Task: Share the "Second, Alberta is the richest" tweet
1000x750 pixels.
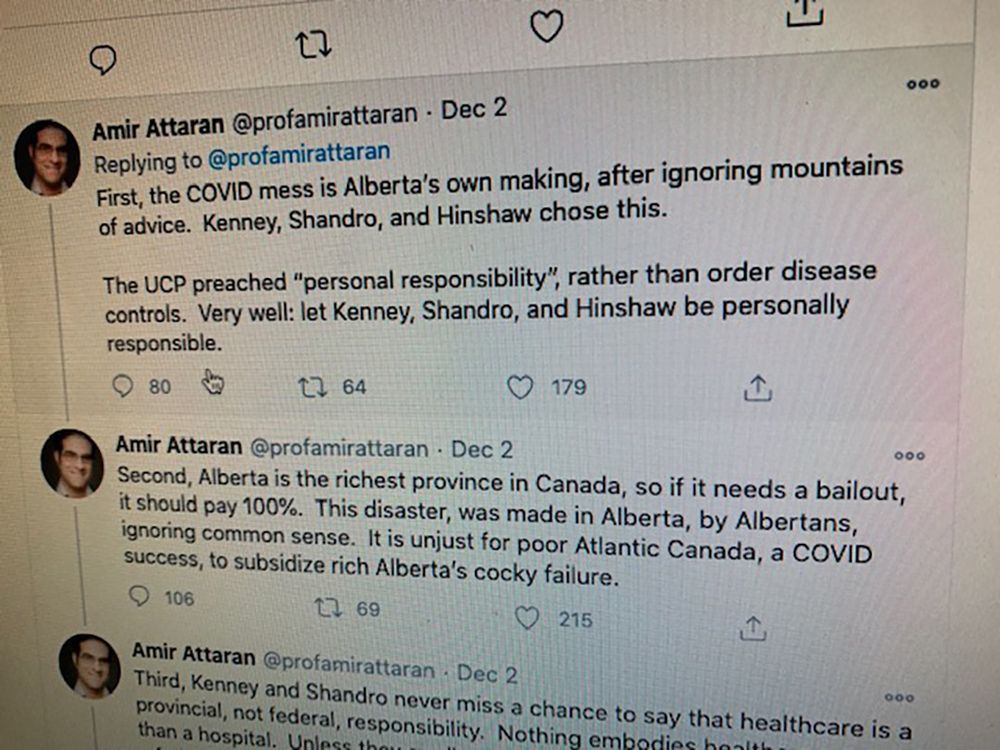Action: 752,628
